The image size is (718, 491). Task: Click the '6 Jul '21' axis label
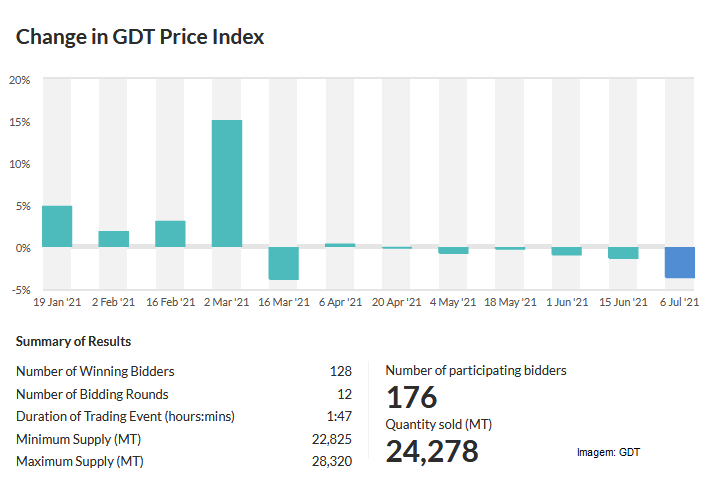pos(680,302)
